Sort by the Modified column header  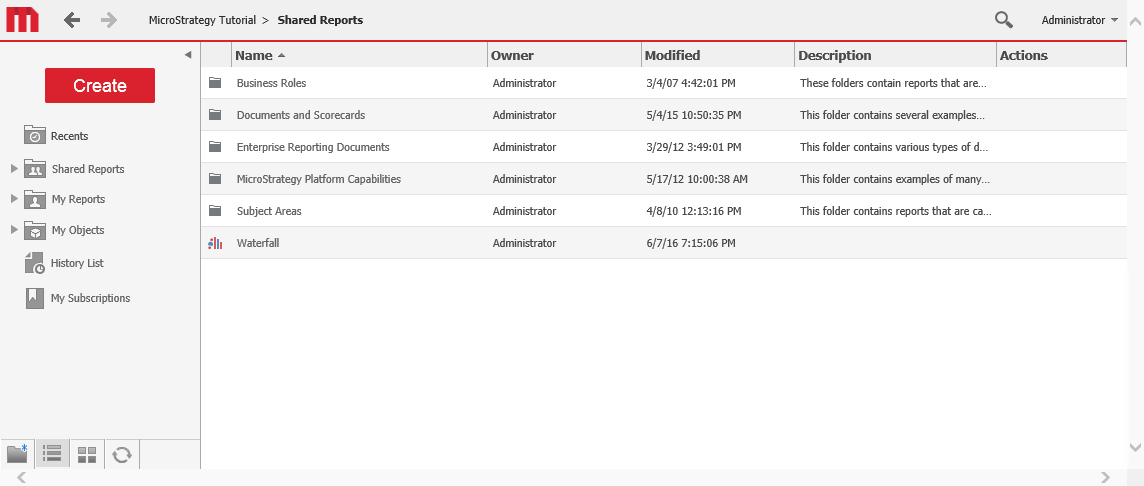pyautogui.click(x=672, y=56)
